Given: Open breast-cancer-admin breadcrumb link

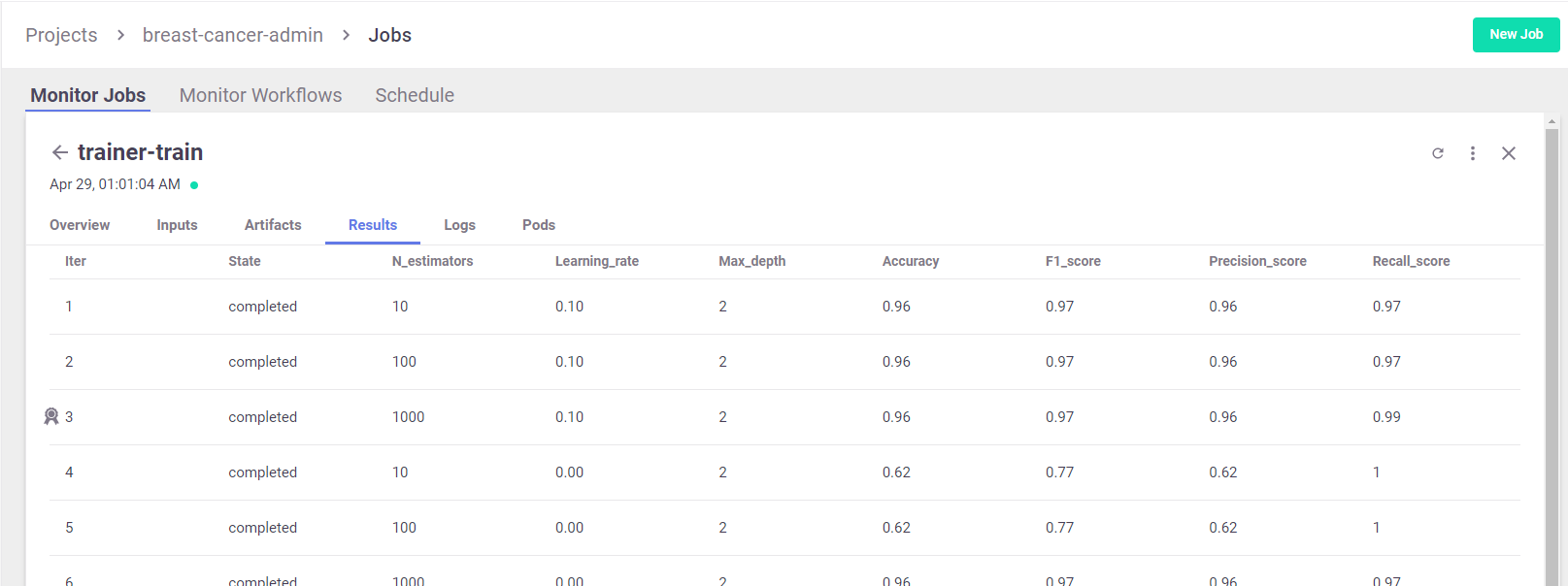Looking at the screenshot, I should (233, 35).
